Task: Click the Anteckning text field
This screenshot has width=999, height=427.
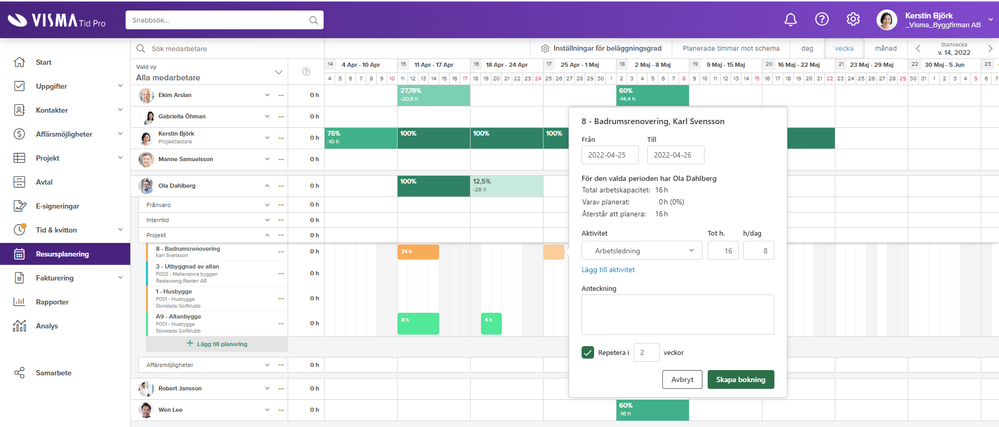Action: (x=677, y=314)
